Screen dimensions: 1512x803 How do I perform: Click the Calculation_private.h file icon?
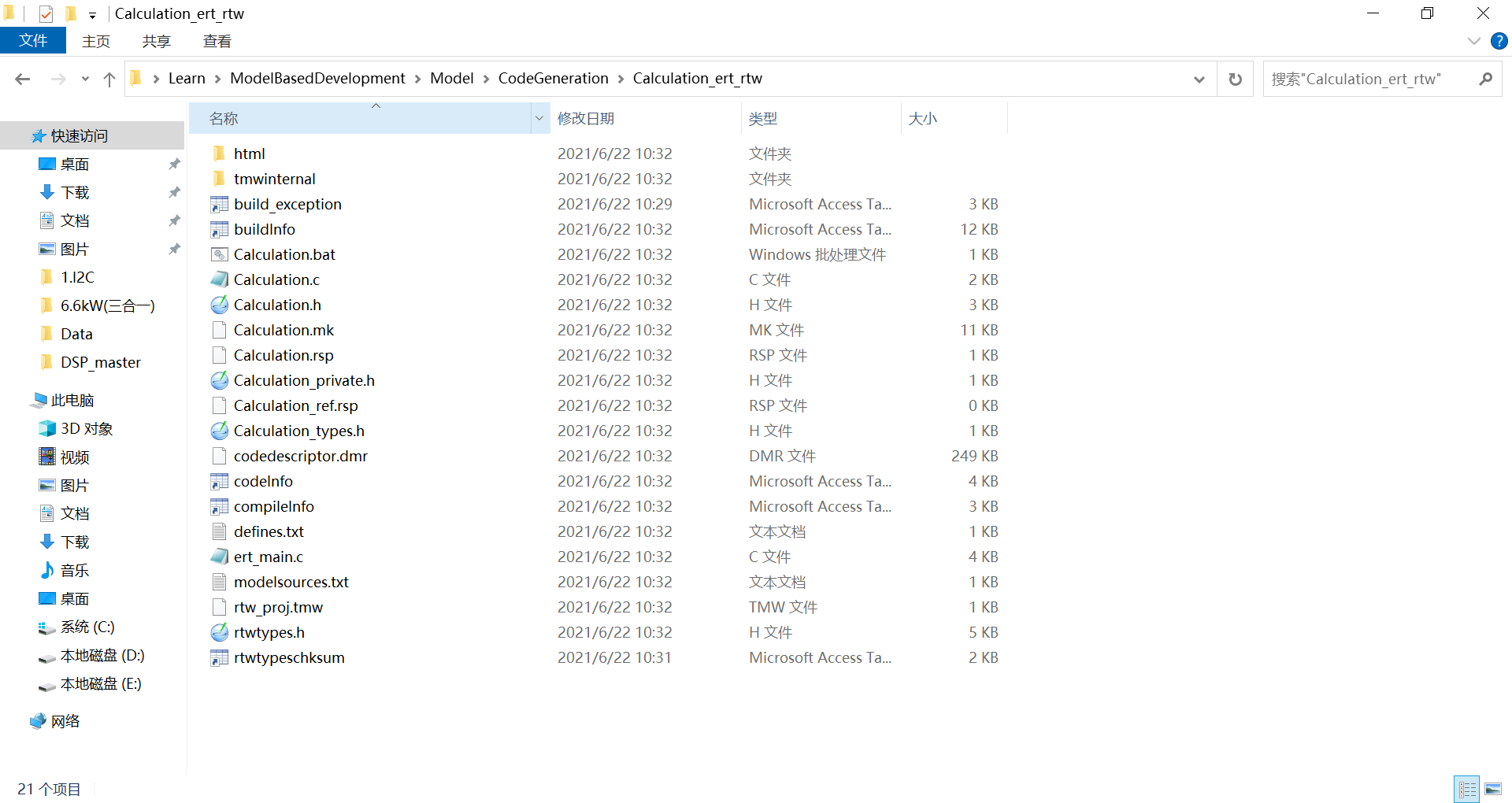(219, 380)
